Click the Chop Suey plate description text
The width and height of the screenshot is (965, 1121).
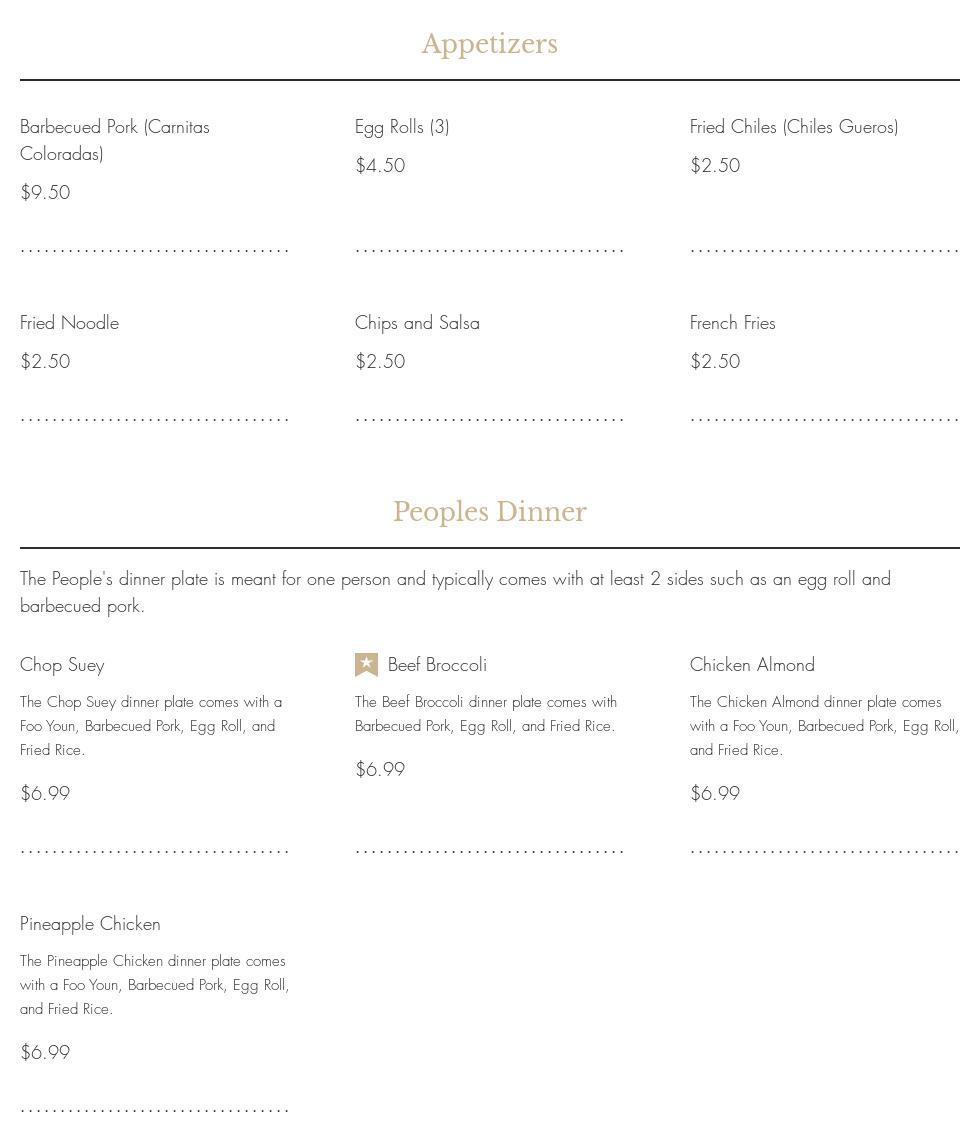[150, 726]
